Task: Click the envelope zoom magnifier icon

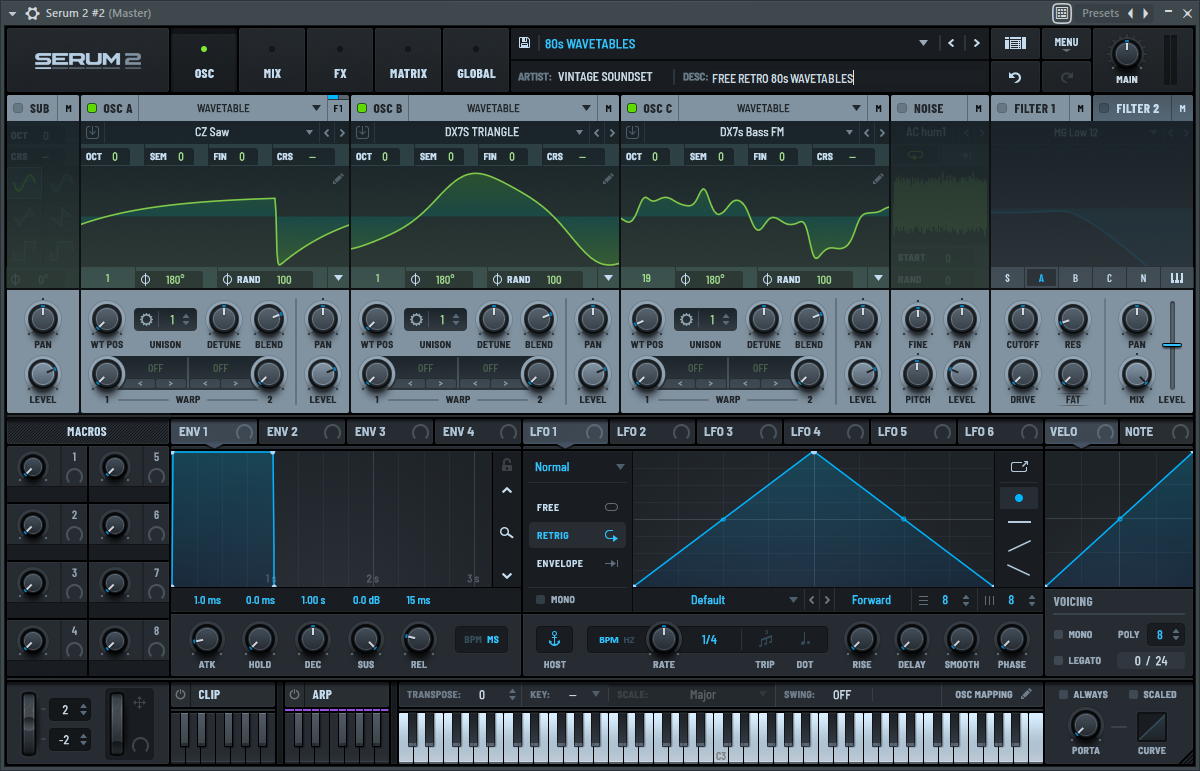Action: coord(507,533)
